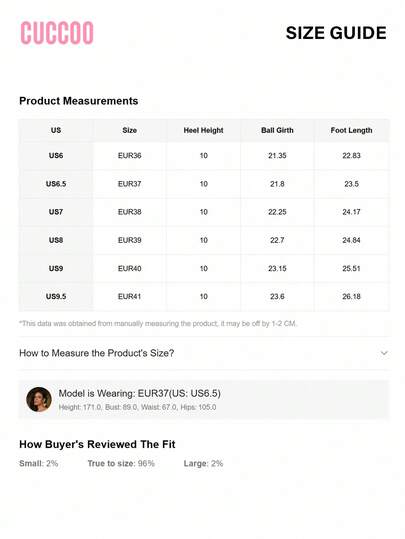Select the Product Measurements heading
Image resolution: width=405 pixels, height=539 pixels.
point(79,101)
